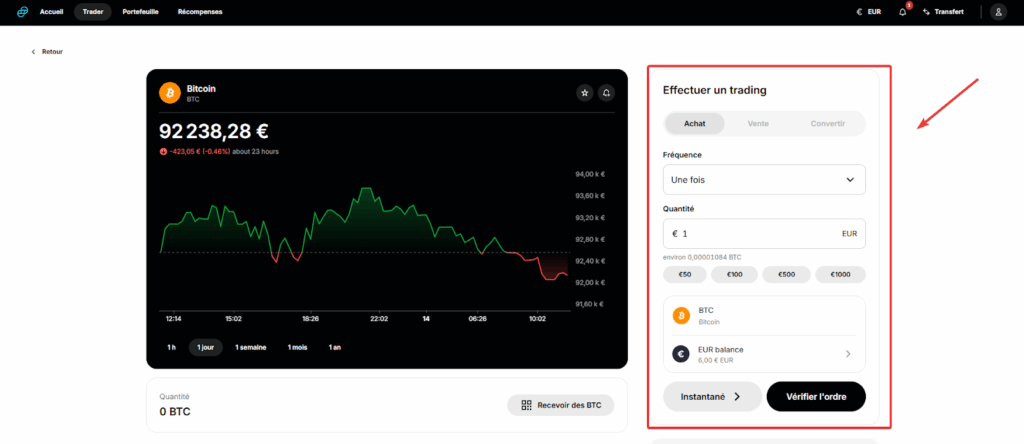Click Recevoir des BTC button
Screen dimensions: 1024x444
[561, 405]
